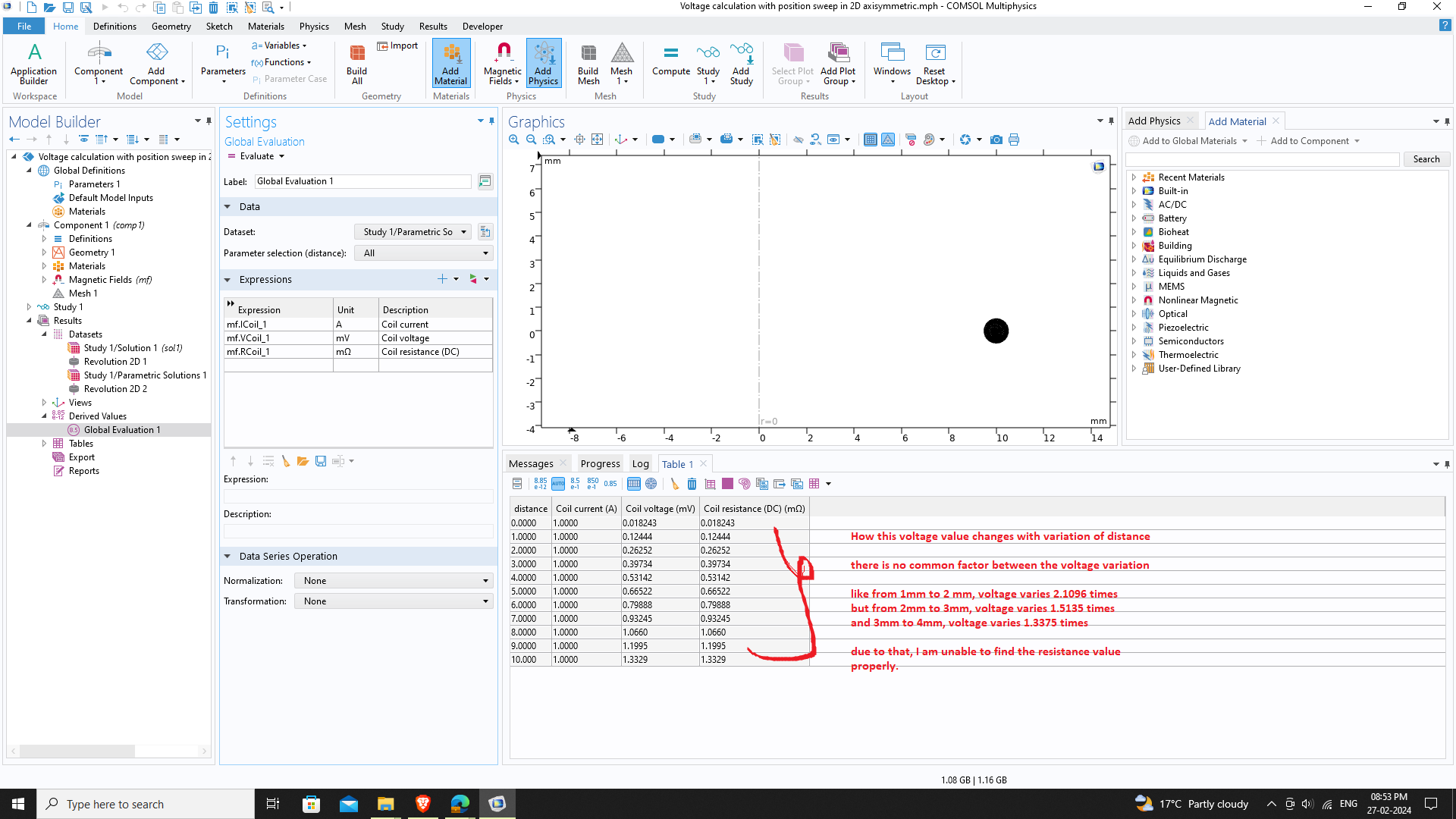Toggle the polar table view icon
The width and height of the screenshot is (1456, 819).
click(x=651, y=484)
